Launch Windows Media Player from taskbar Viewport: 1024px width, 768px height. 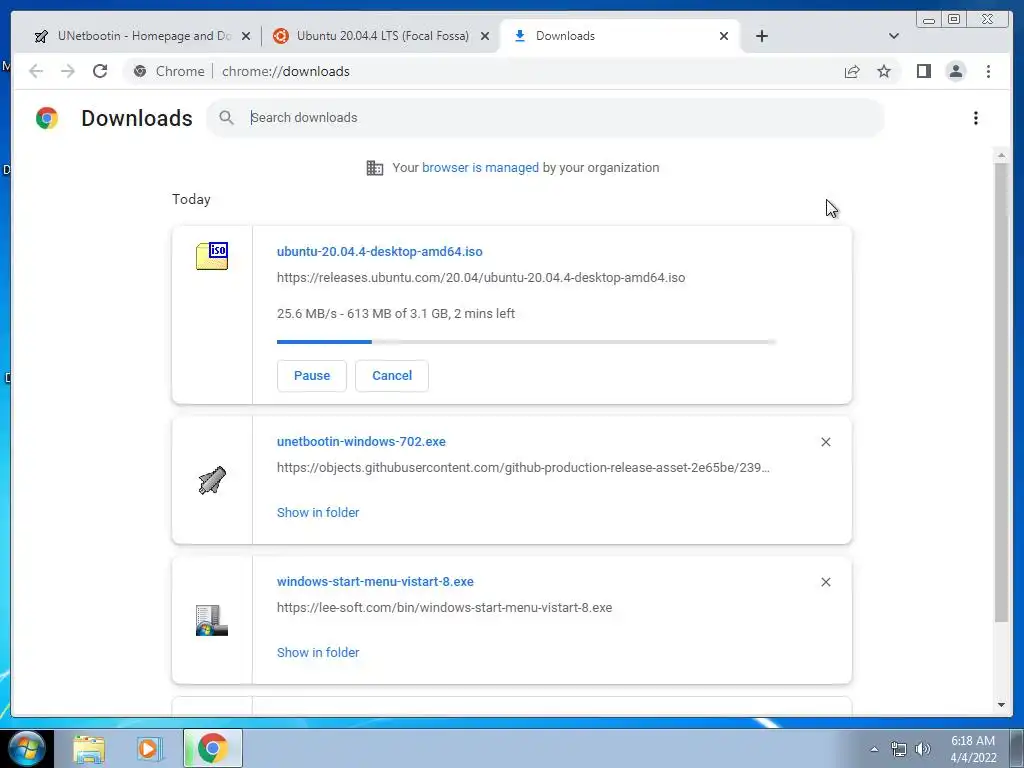[x=150, y=749]
